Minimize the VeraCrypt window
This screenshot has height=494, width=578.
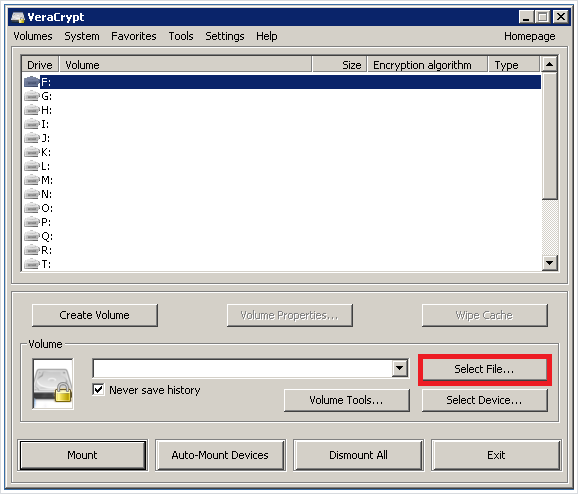tap(526, 17)
